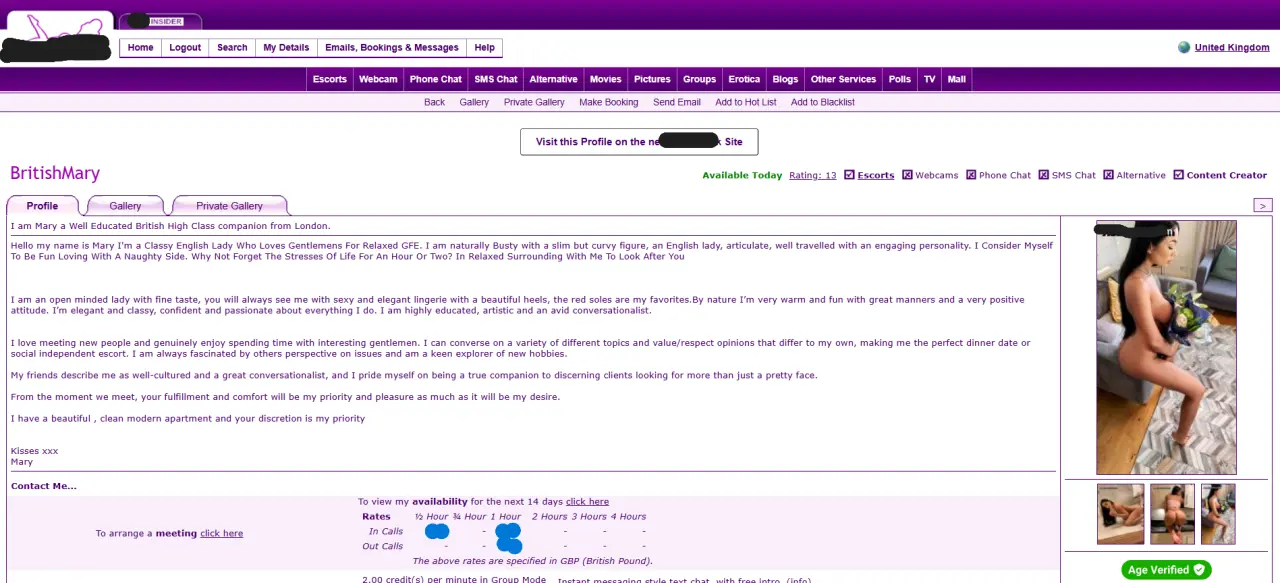Toggle the Content Creator checkbox
The width and height of the screenshot is (1280, 583).
click(x=1178, y=175)
